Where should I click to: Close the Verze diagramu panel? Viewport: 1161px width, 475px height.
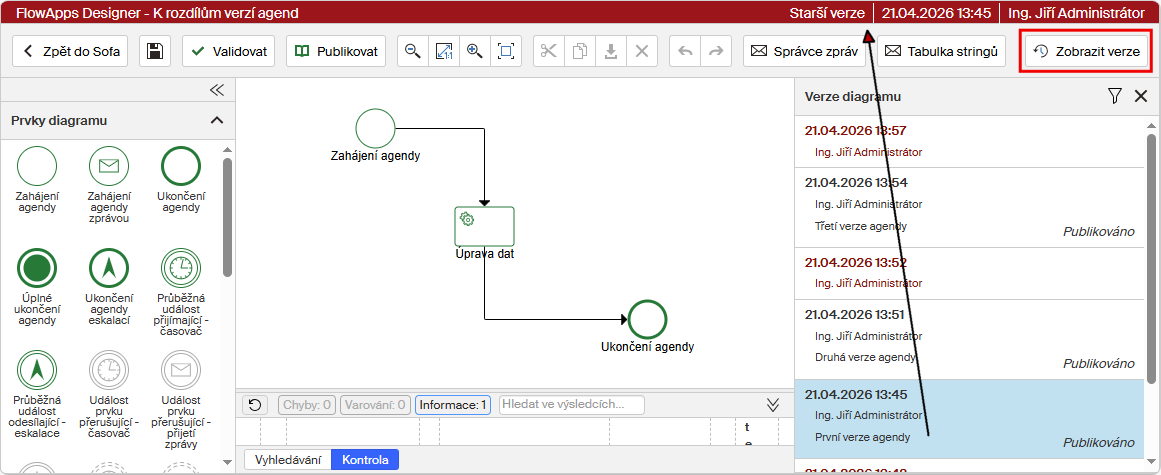point(1141,96)
